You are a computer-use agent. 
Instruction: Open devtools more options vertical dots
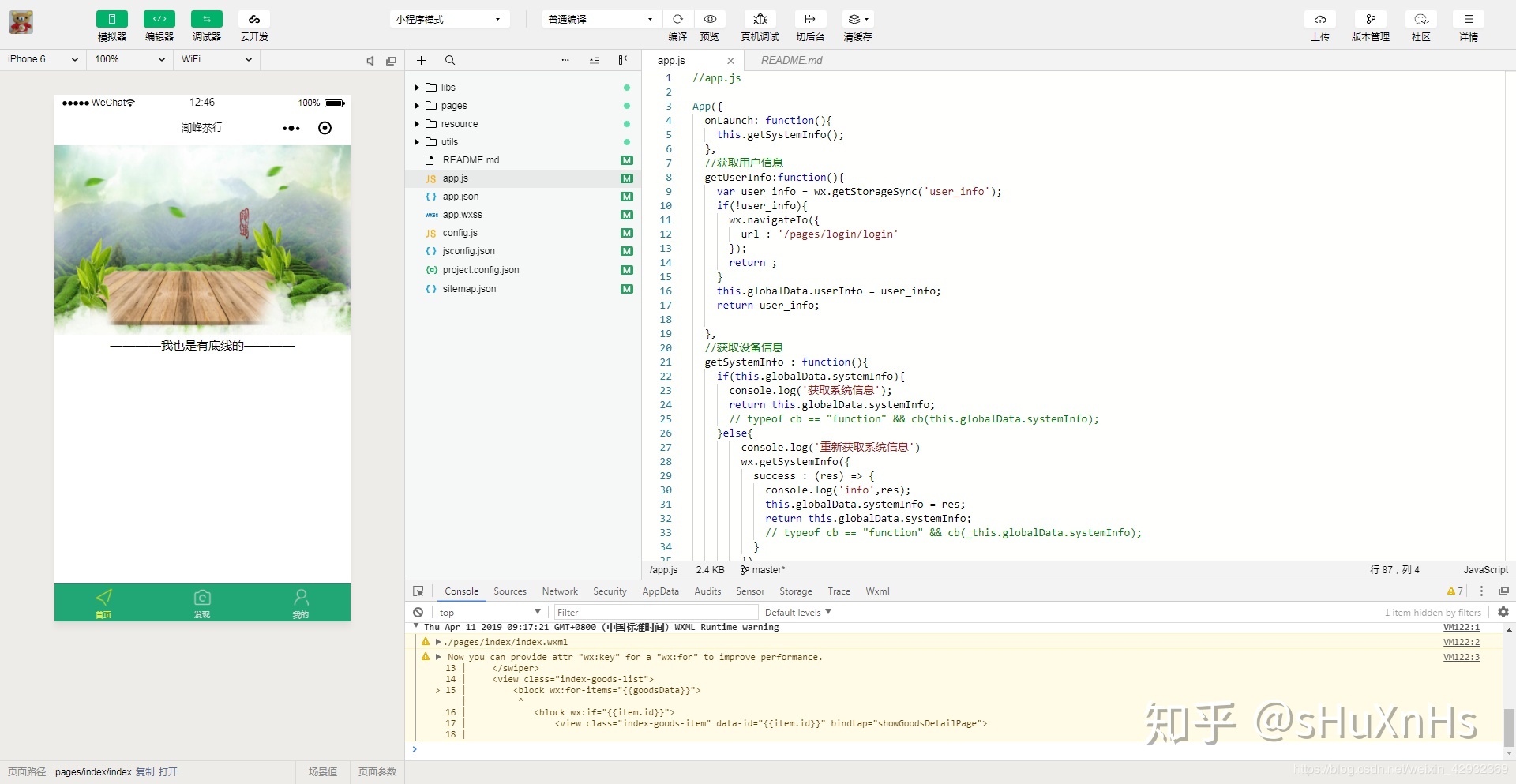(x=1481, y=591)
